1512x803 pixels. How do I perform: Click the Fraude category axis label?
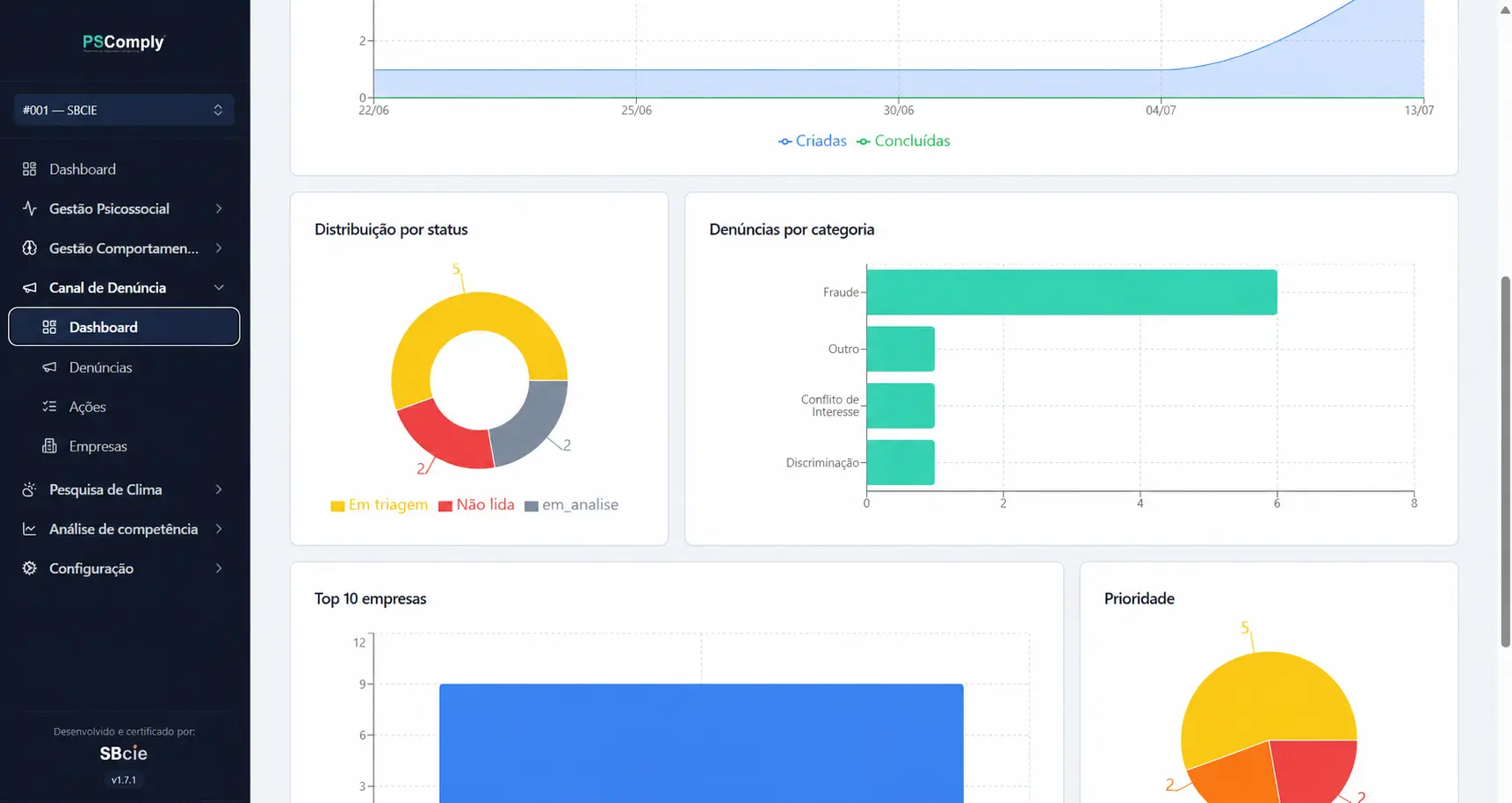(841, 293)
